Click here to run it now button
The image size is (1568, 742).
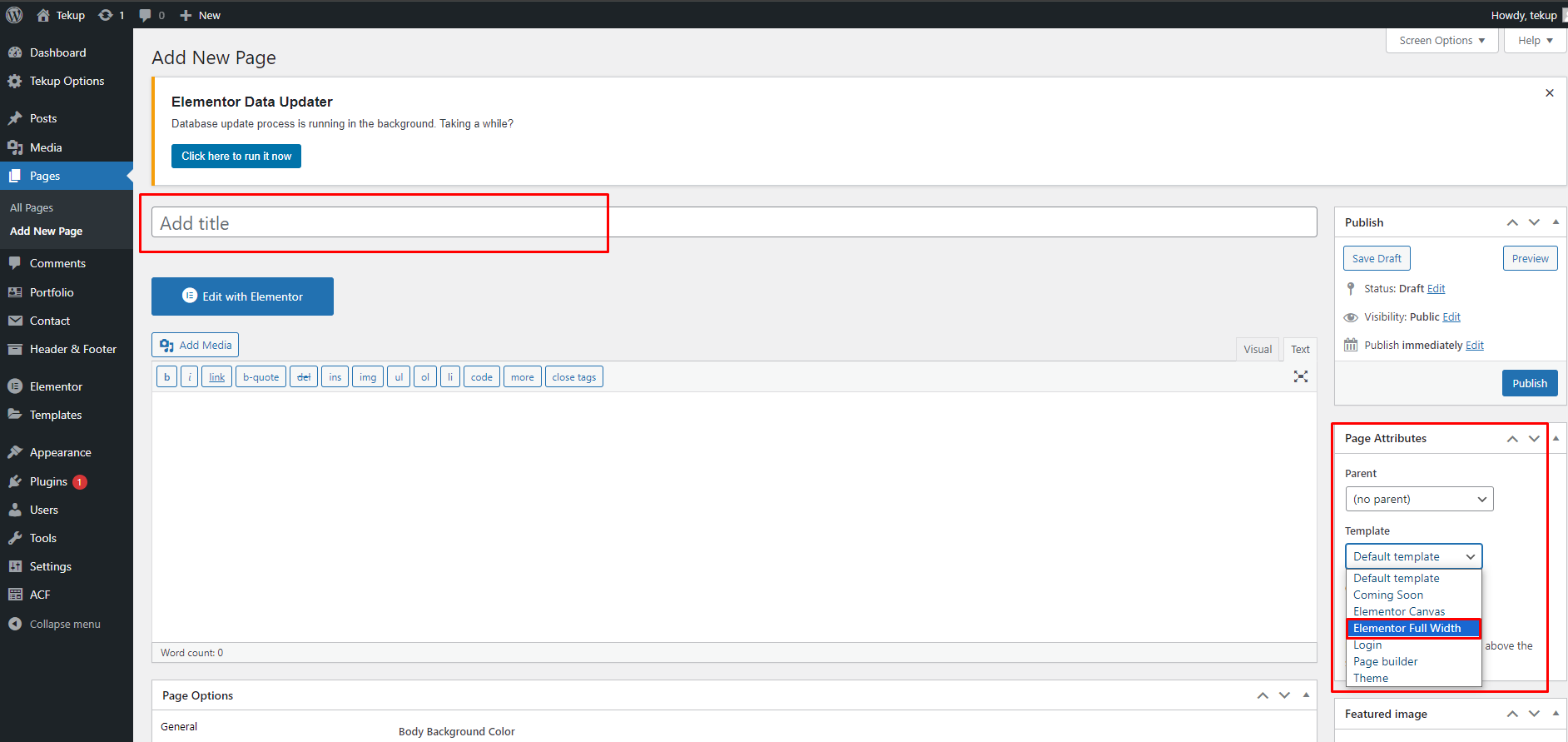click(x=236, y=156)
